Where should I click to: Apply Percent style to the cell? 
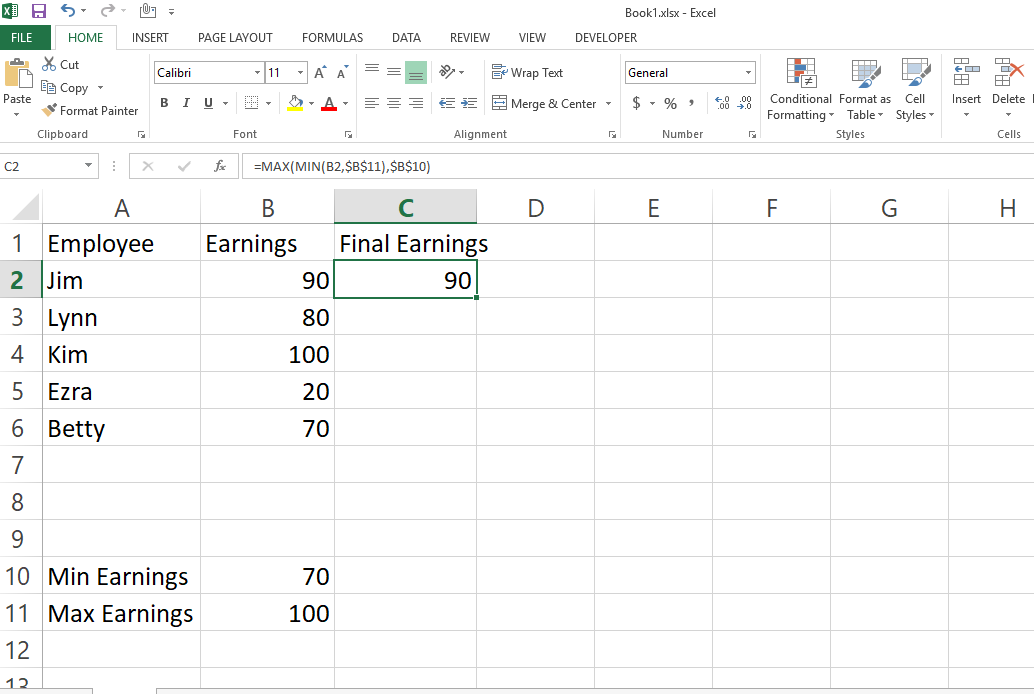coord(671,103)
